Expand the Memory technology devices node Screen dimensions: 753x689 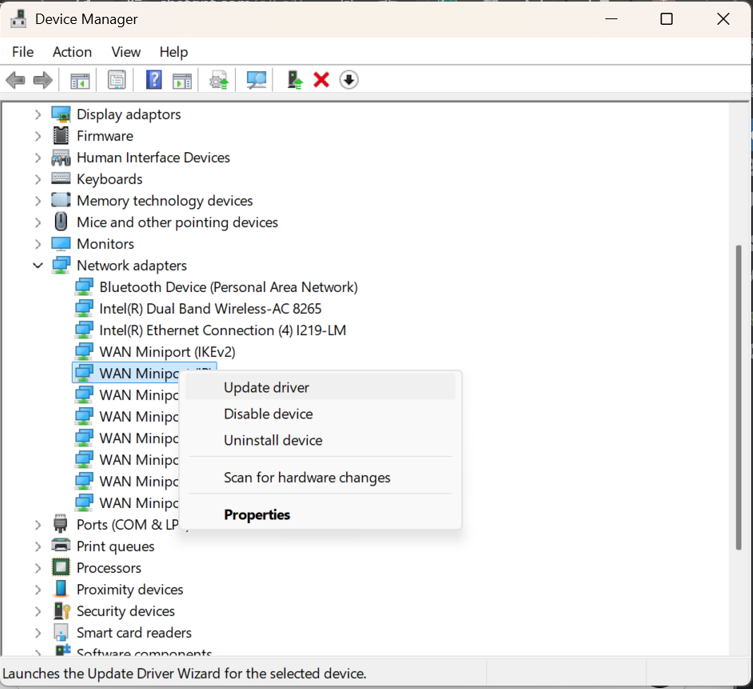pos(38,201)
